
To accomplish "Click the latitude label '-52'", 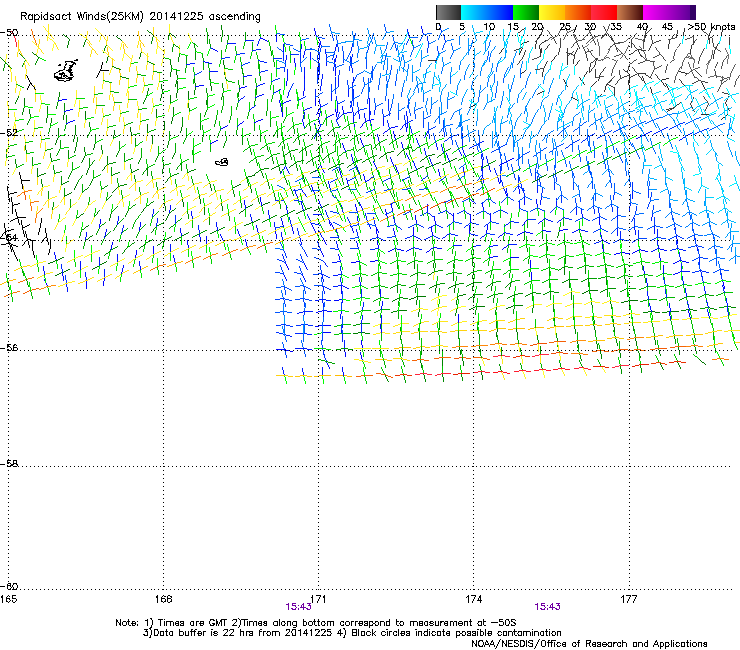I will (10, 133).
